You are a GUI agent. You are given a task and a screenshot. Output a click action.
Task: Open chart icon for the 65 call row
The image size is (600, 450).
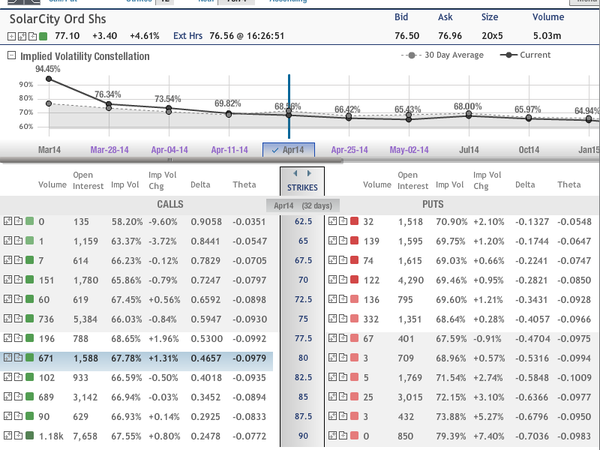(x=8, y=241)
